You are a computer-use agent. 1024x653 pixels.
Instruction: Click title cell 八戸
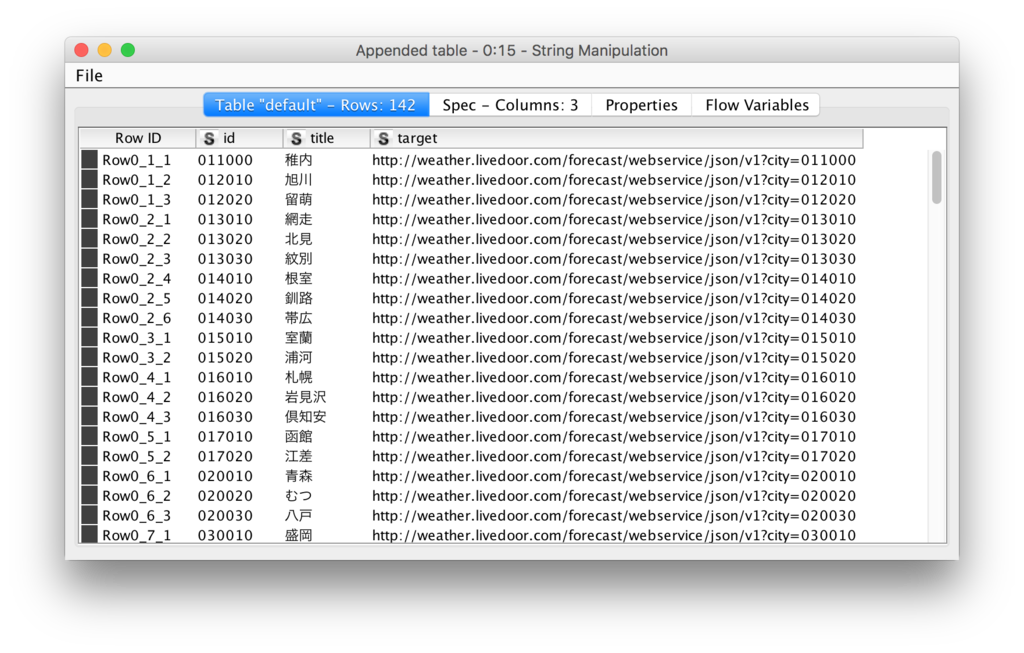298,516
